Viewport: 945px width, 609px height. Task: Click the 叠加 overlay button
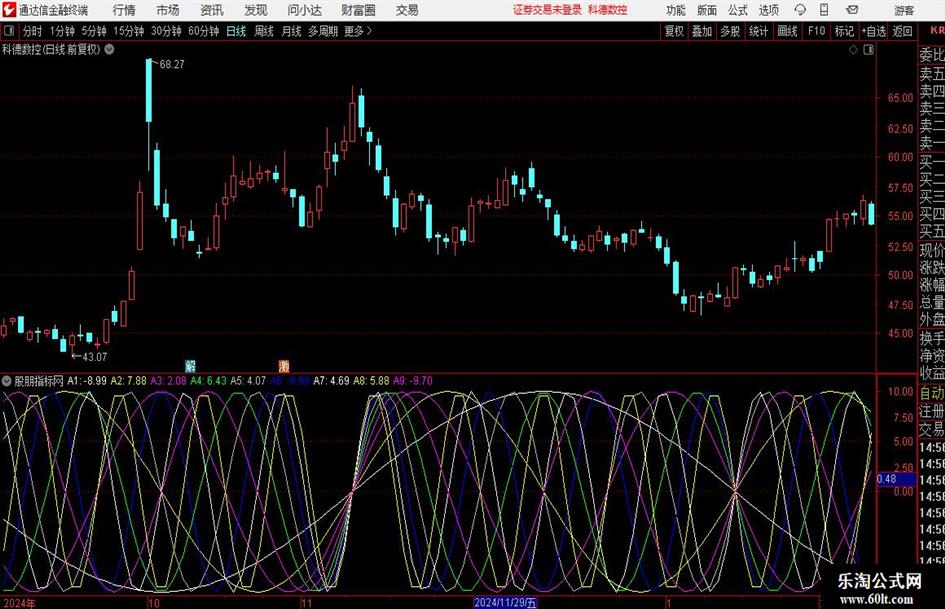(x=702, y=31)
